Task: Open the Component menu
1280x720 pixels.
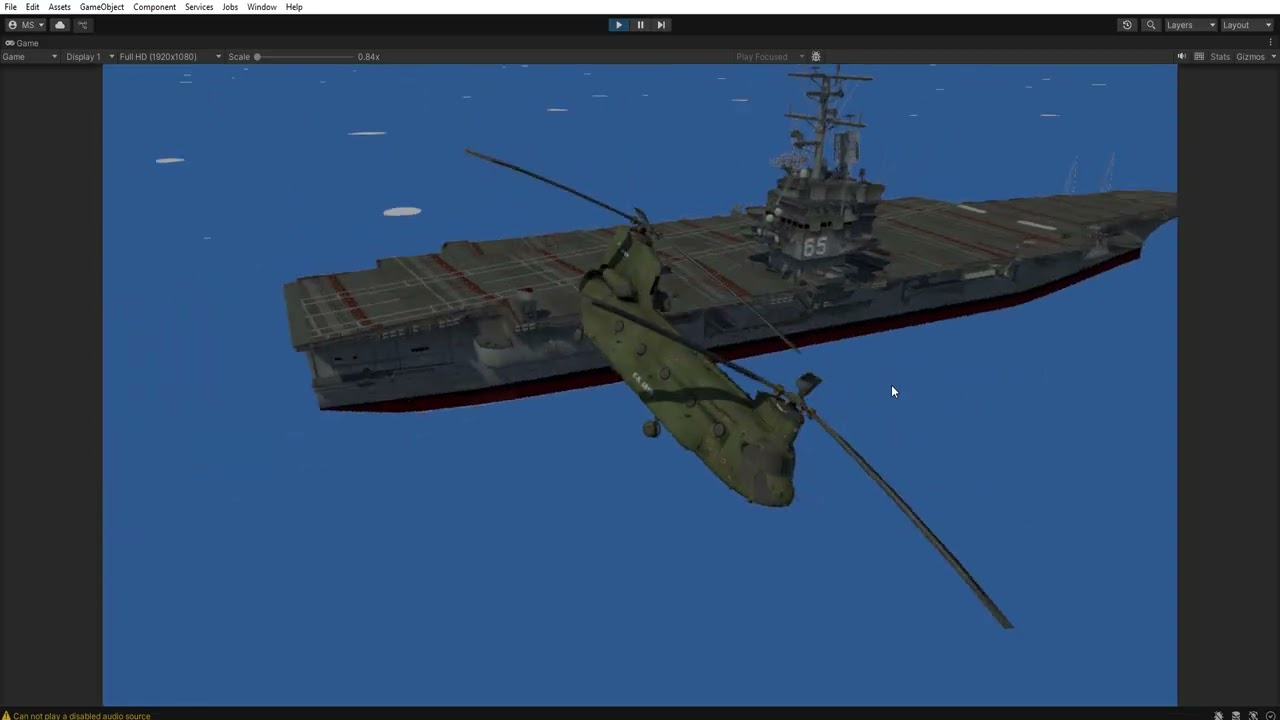Action: (154, 7)
